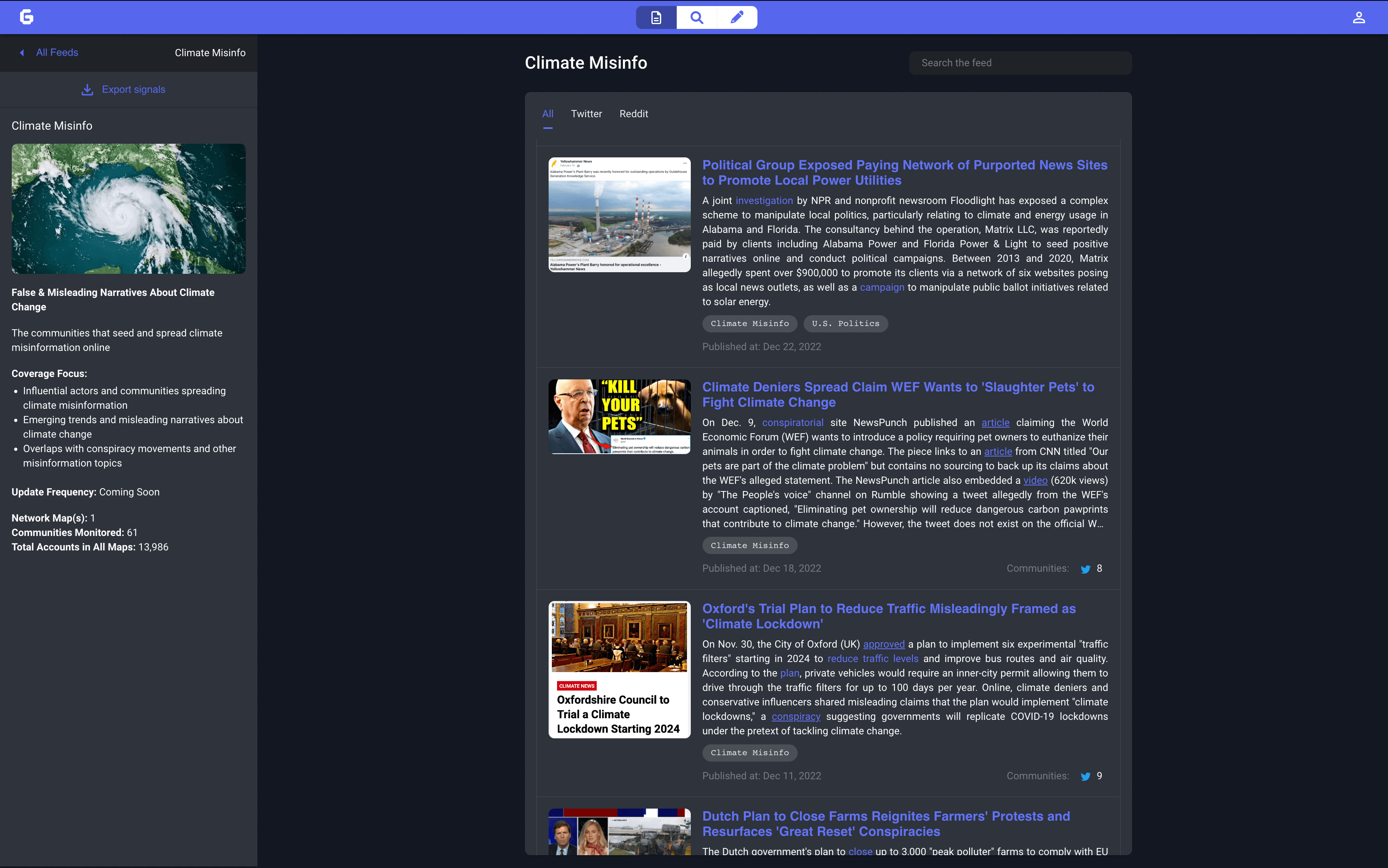Screen dimensions: 1388x868
Task: Switch to the Reddit tab
Action: click(633, 114)
